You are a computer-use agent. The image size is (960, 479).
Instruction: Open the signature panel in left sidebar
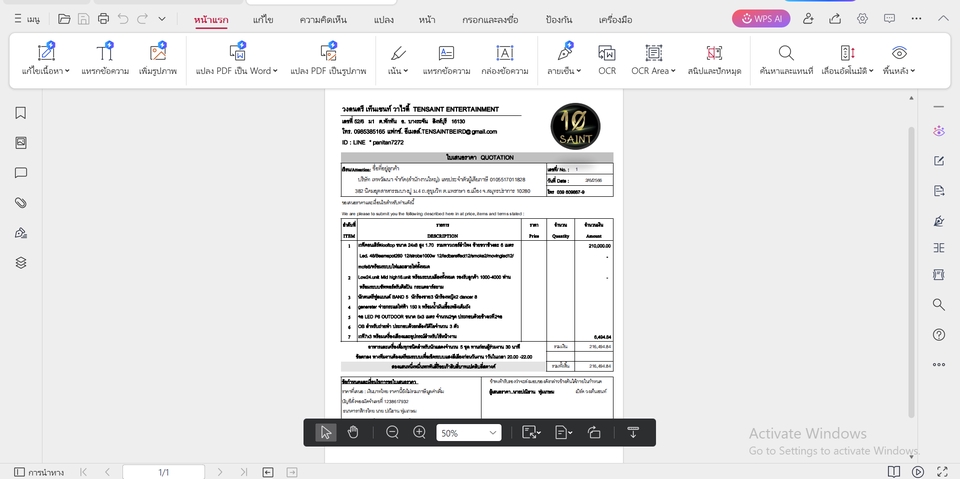(21, 233)
